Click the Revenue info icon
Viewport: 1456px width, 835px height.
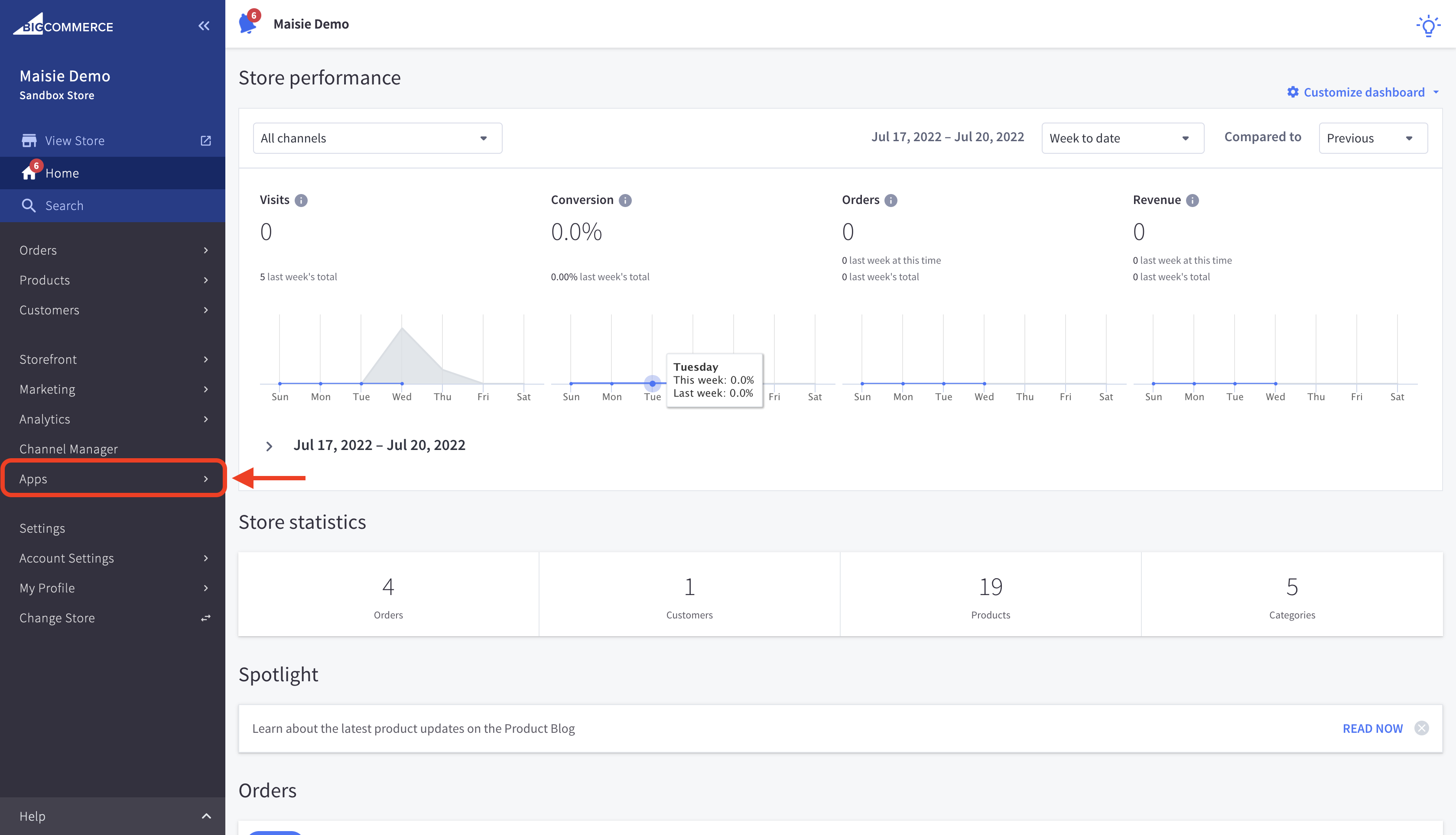pos(1193,200)
